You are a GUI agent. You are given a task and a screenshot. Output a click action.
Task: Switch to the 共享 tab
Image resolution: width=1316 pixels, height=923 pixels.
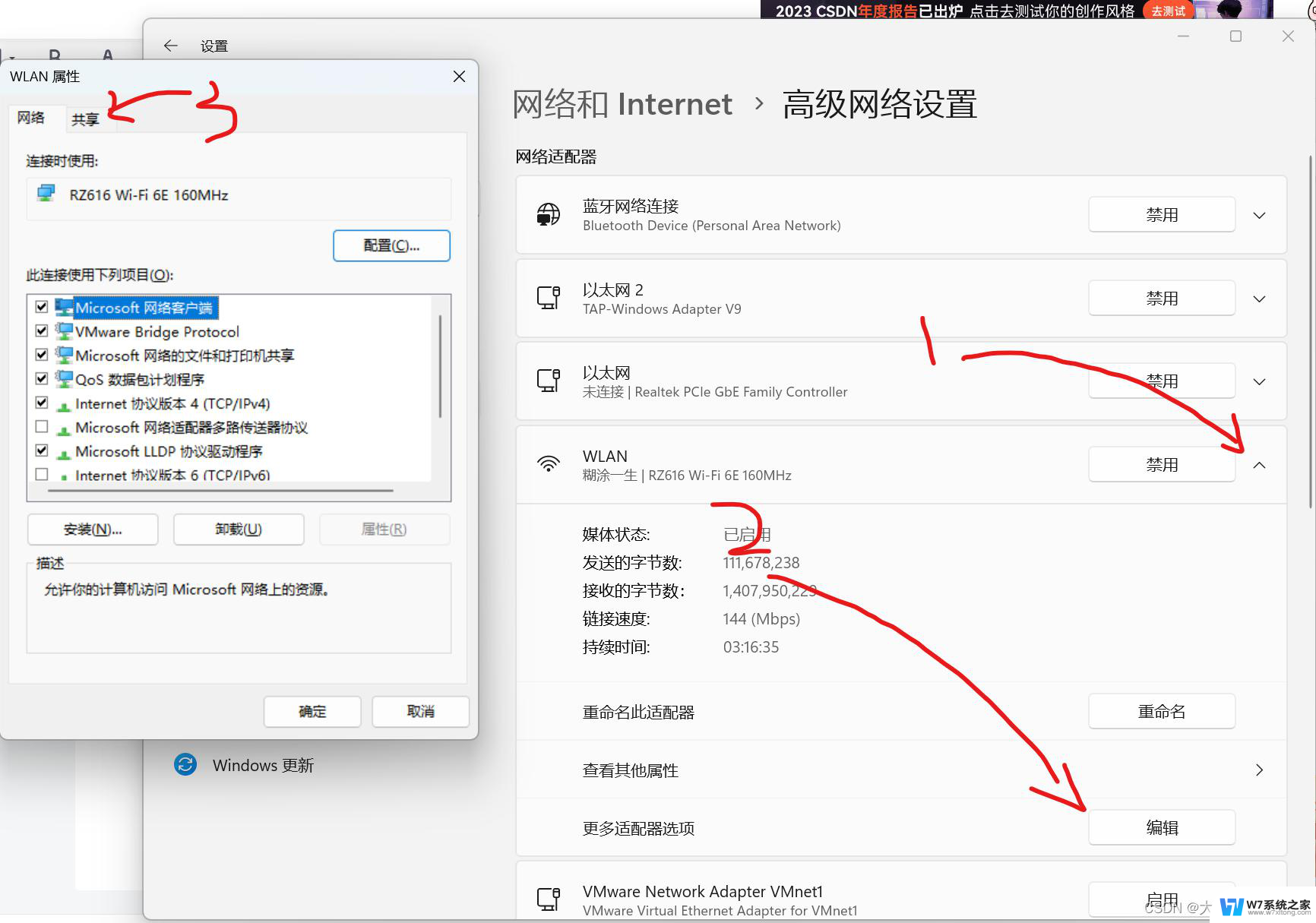click(85, 119)
